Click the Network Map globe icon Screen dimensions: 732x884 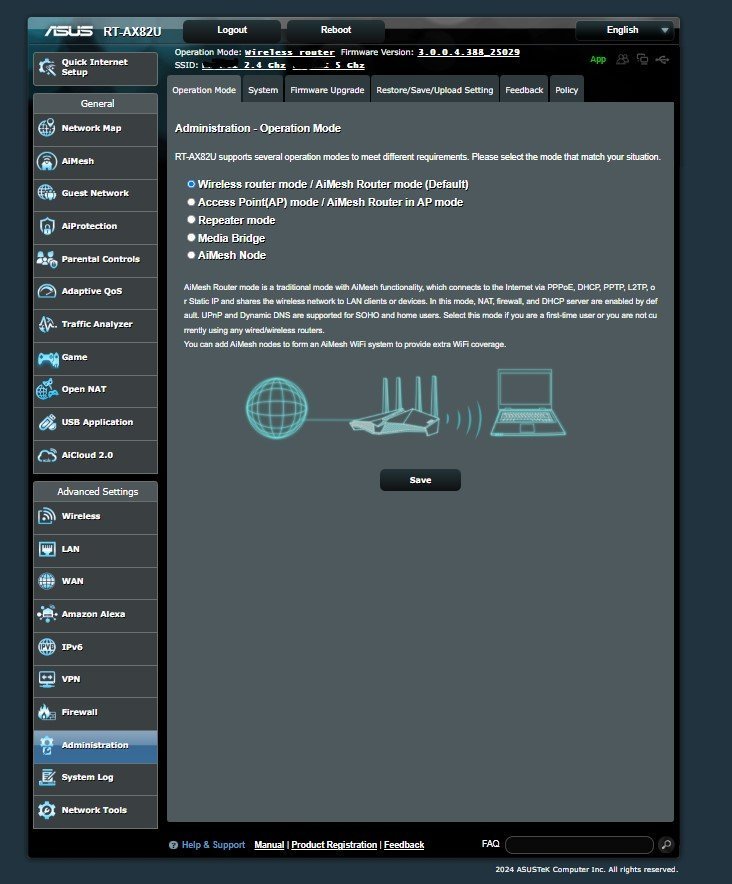(x=47, y=128)
